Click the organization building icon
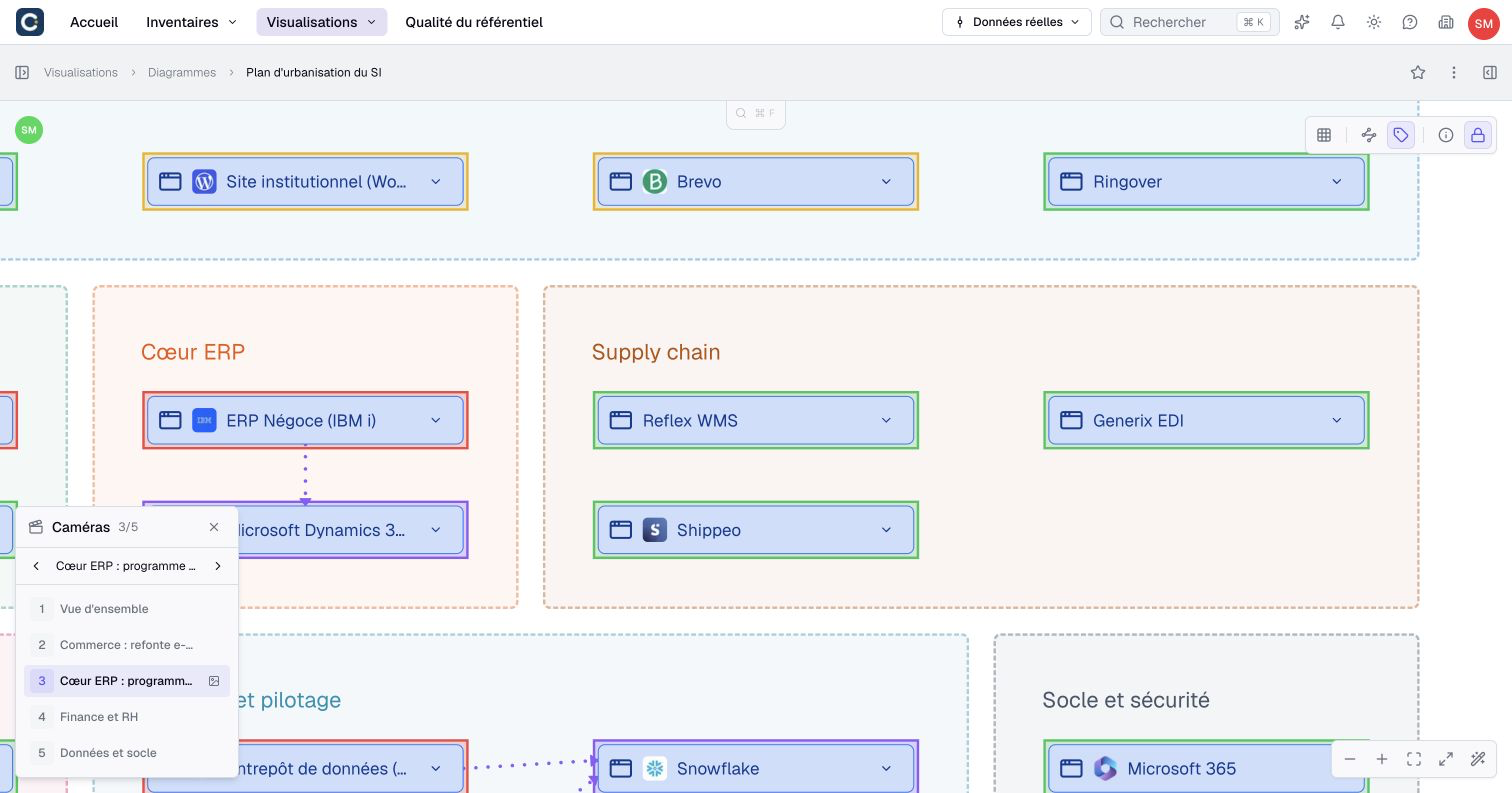1512x793 pixels. point(1446,22)
